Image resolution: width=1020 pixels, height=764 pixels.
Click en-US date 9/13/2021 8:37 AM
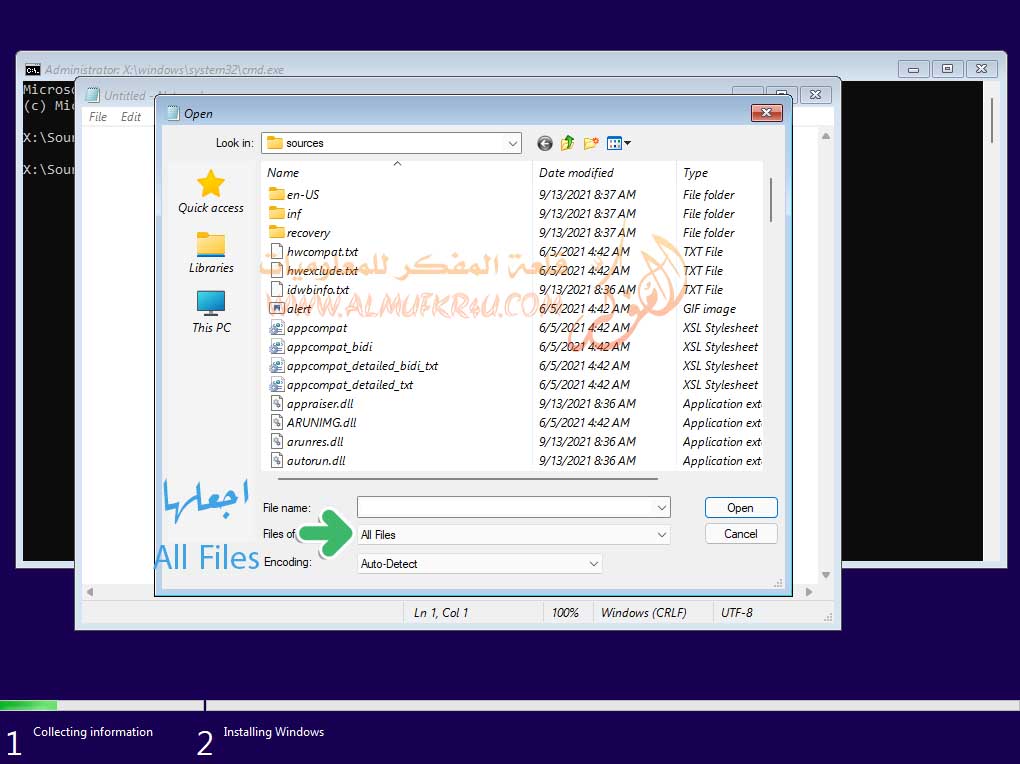587,194
